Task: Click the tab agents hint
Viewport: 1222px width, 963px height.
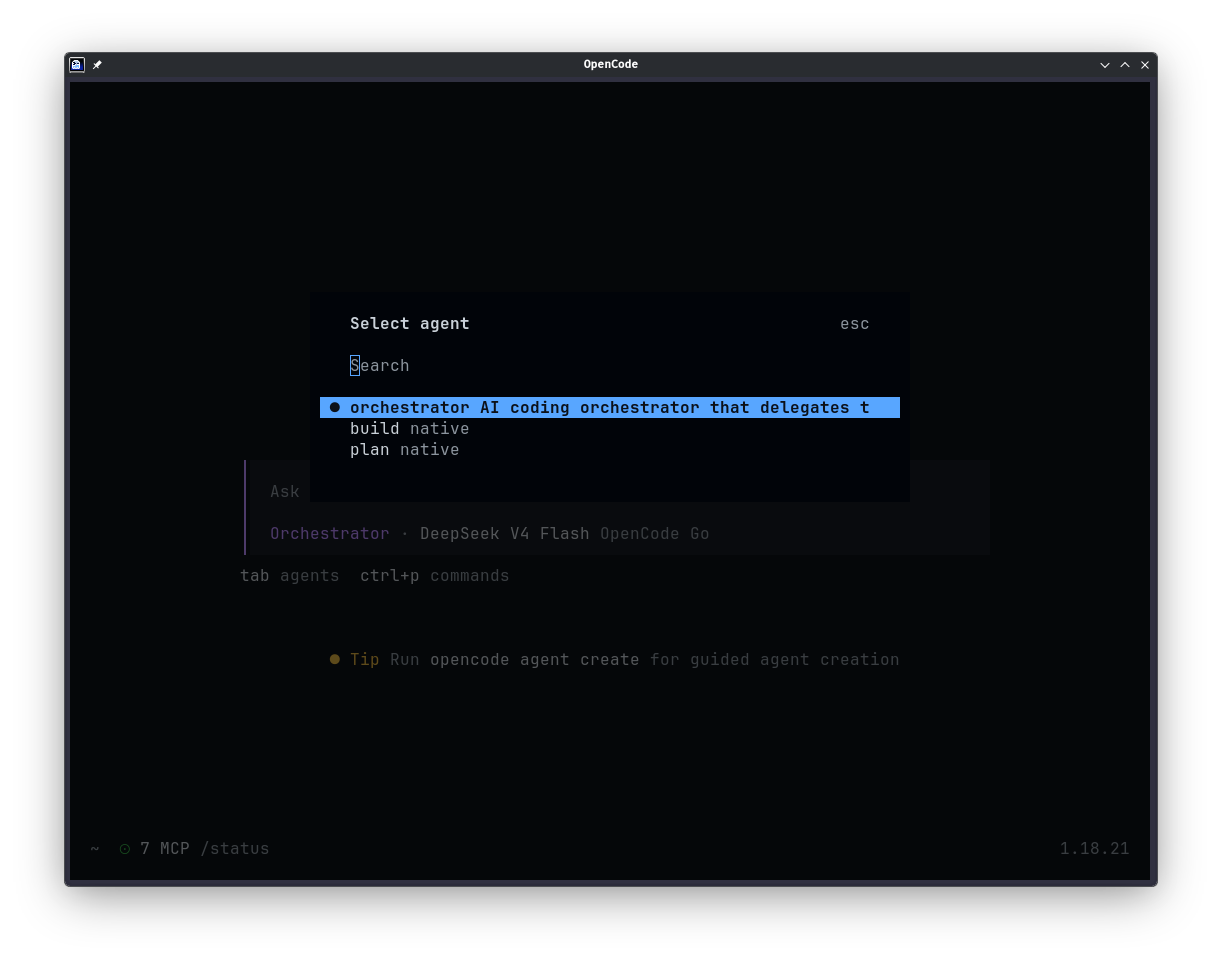Action: coord(290,575)
